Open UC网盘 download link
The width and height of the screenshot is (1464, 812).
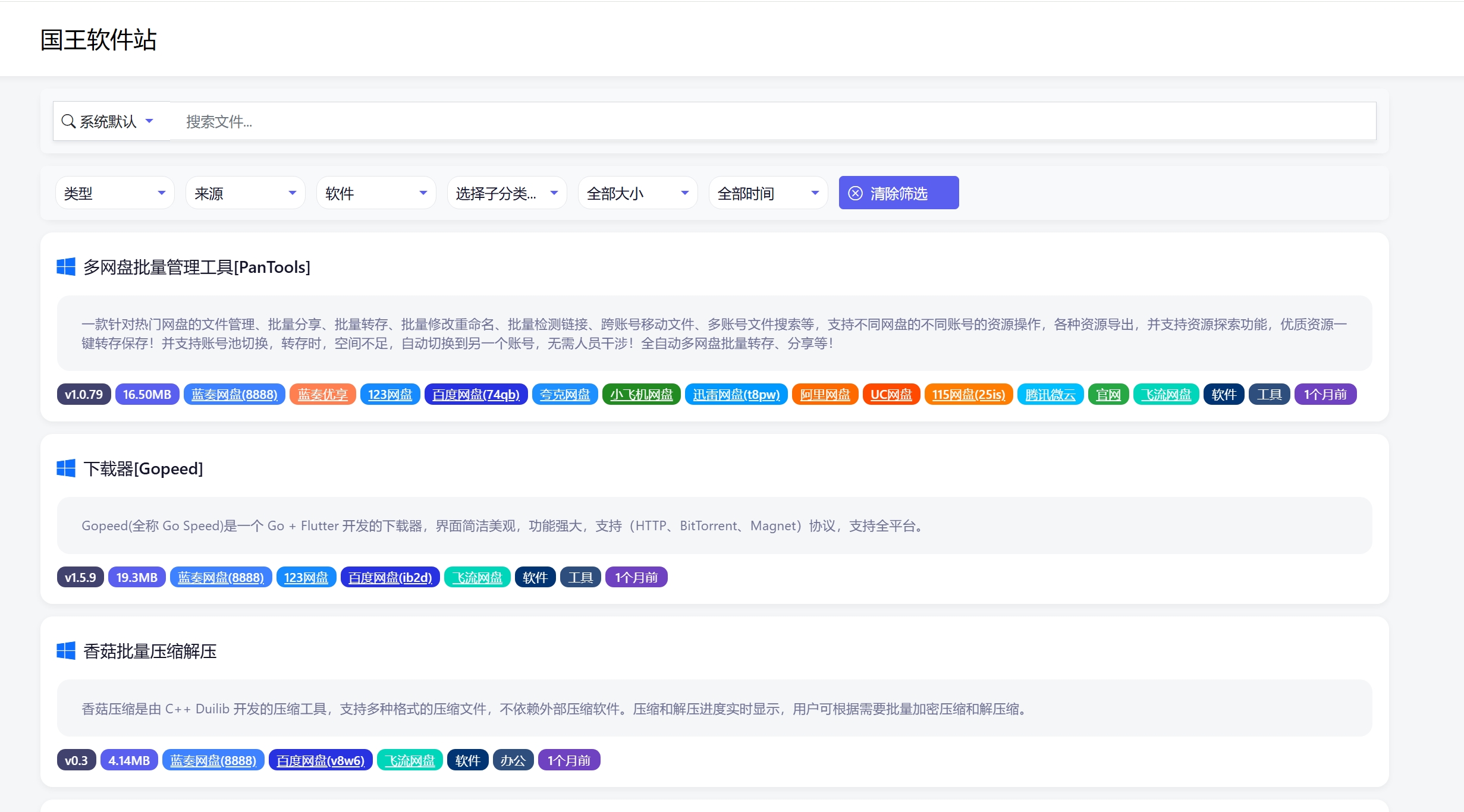tap(891, 394)
